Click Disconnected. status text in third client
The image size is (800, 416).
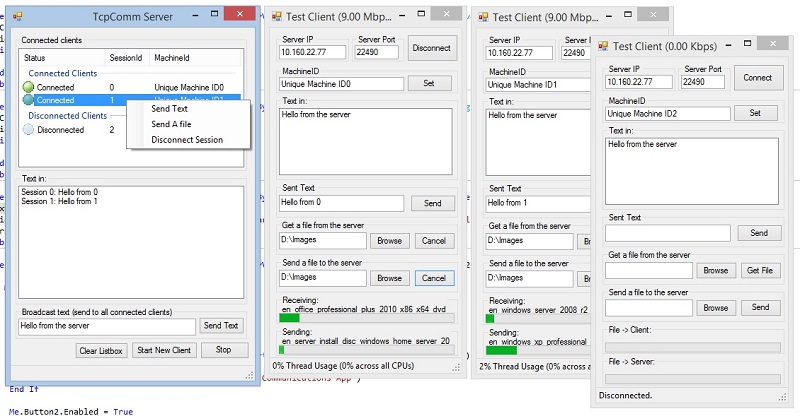click(625, 395)
